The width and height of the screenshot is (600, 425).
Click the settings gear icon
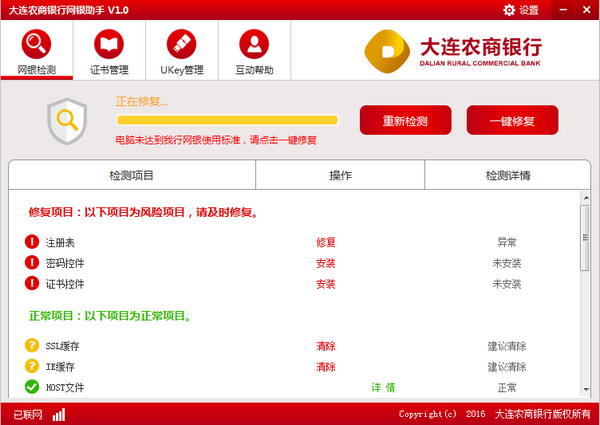tap(509, 10)
